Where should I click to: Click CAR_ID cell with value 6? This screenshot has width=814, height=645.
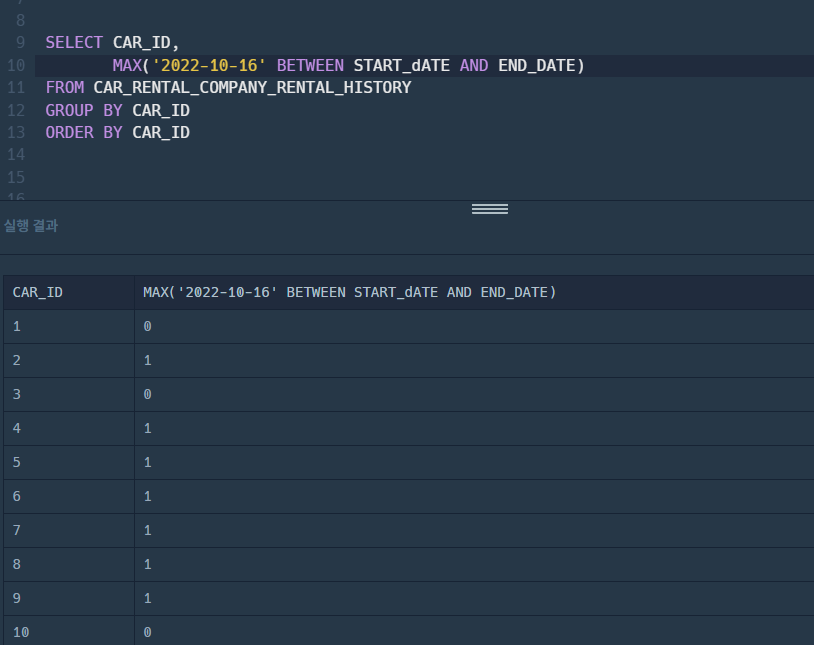pos(69,496)
